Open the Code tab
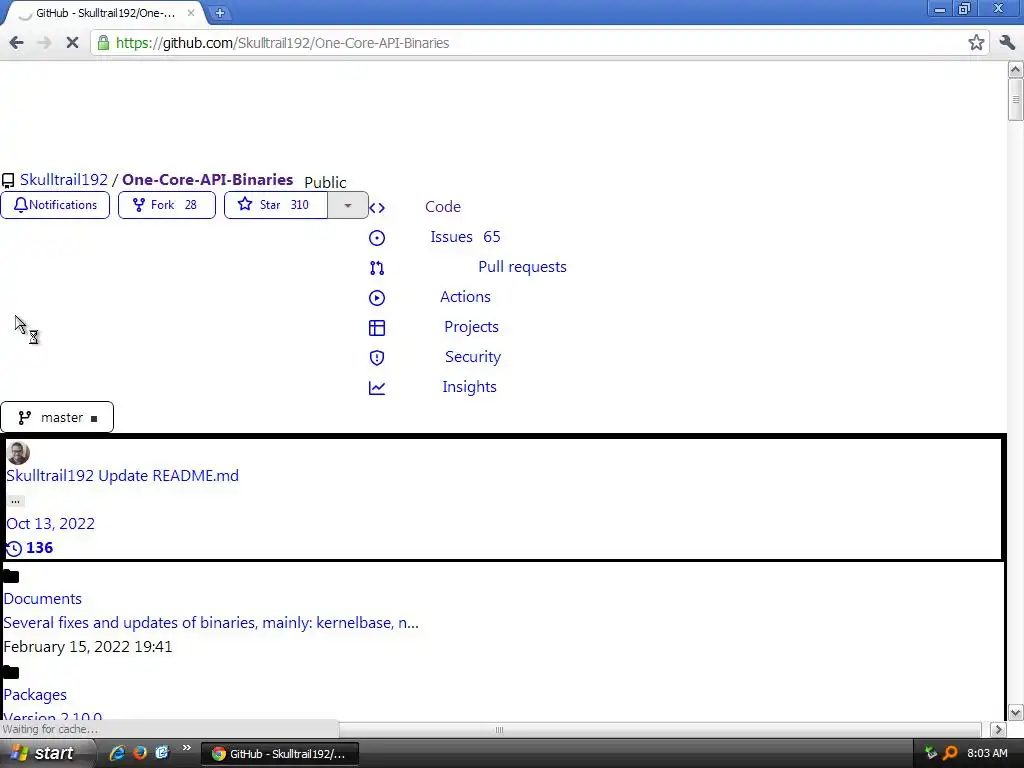 pos(443,206)
